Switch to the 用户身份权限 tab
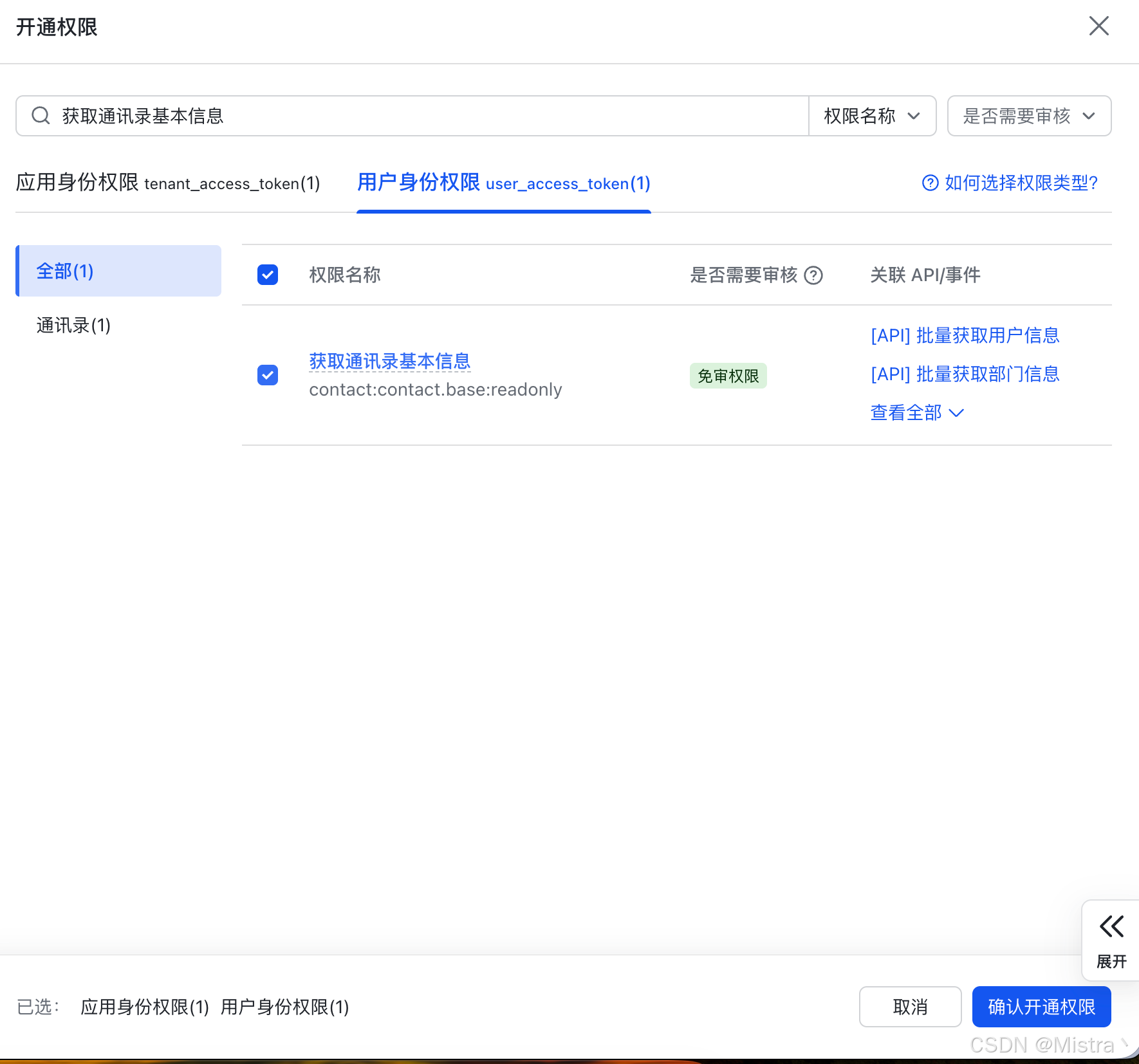Image resolution: width=1139 pixels, height=1064 pixels. pos(503,183)
